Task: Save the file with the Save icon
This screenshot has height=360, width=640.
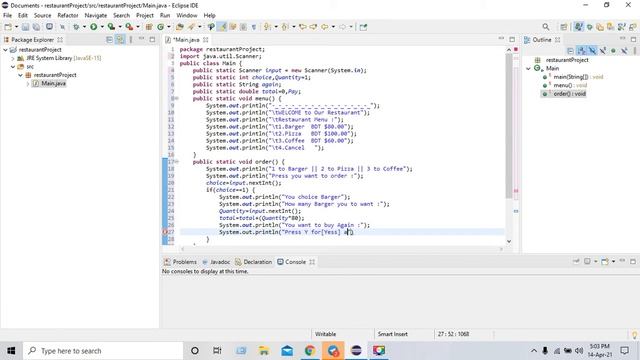Action: [x=25, y=27]
